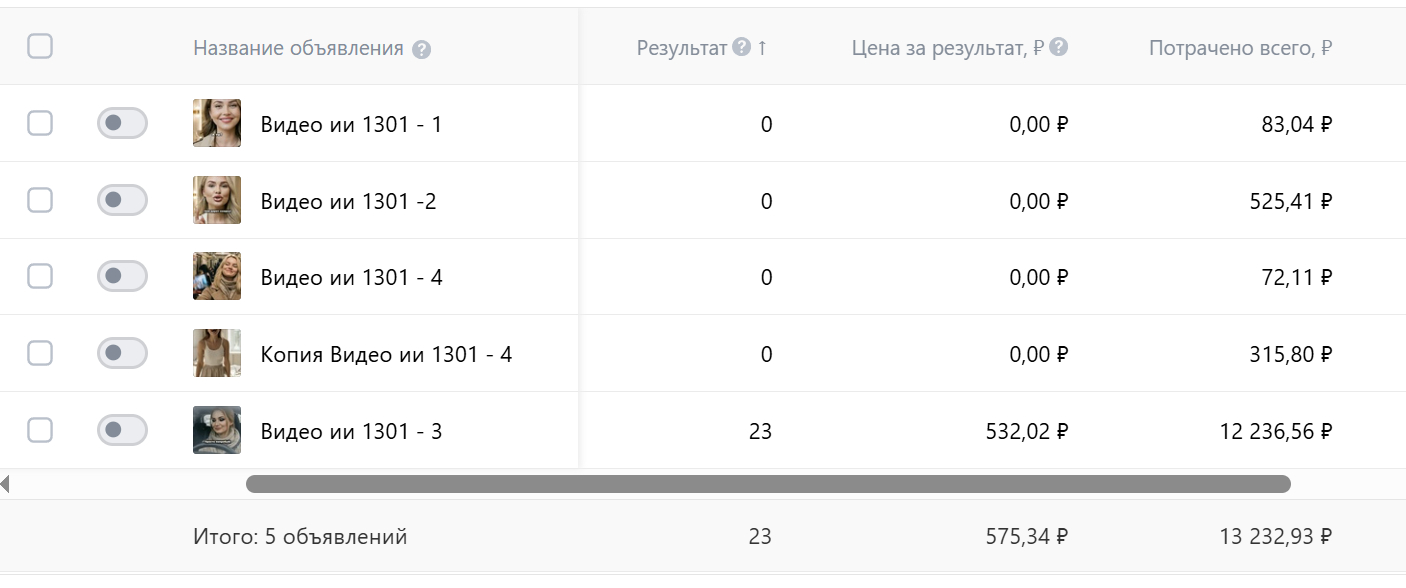Image resolution: width=1406 pixels, height=588 pixels.
Task: Open thumbnail of Копия Видео ии 1301 - 4
Action: 217,354
